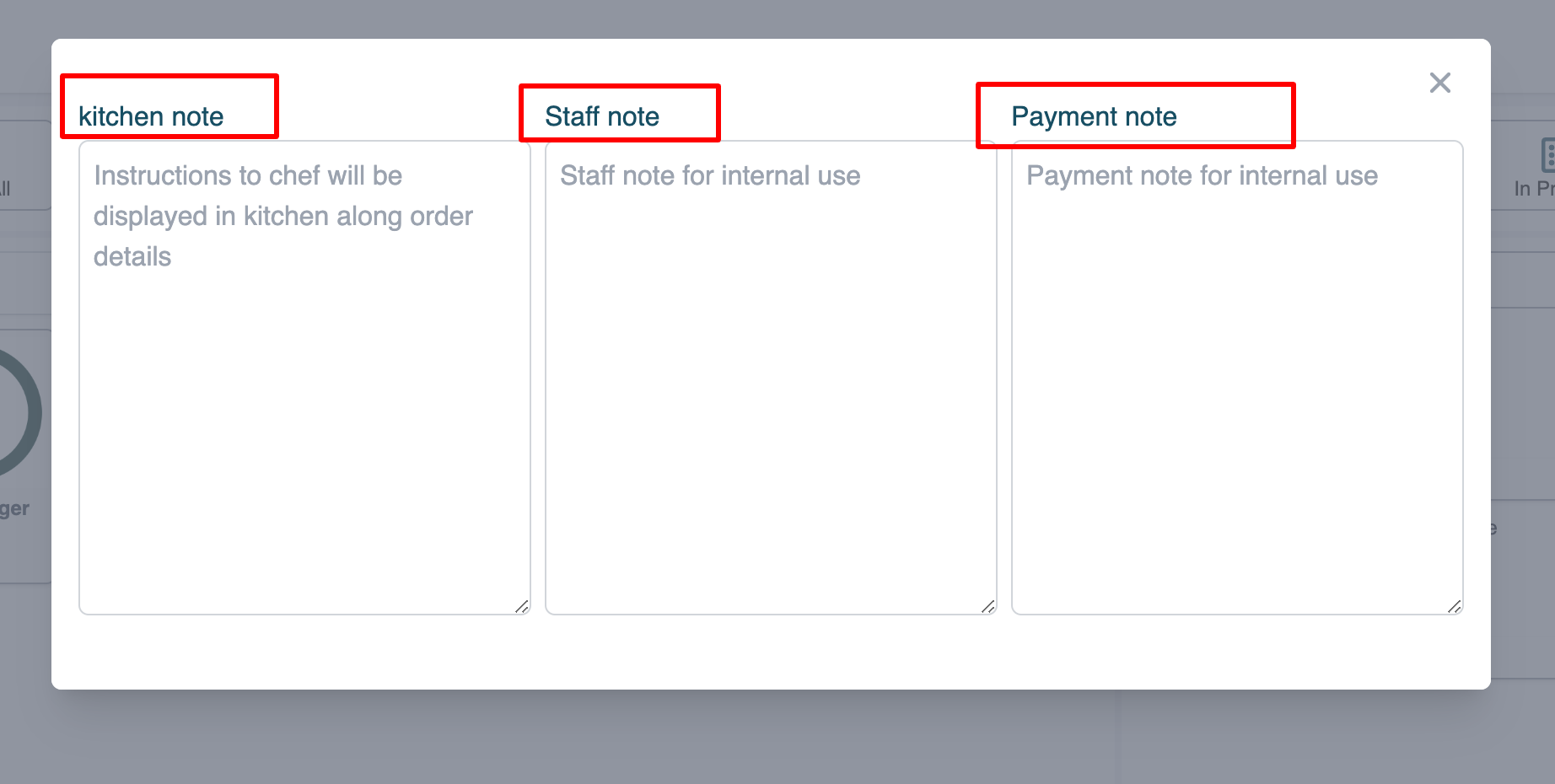Image resolution: width=1555 pixels, height=784 pixels.
Task: Click the 'ger' label under the circle
Action: [x=15, y=508]
